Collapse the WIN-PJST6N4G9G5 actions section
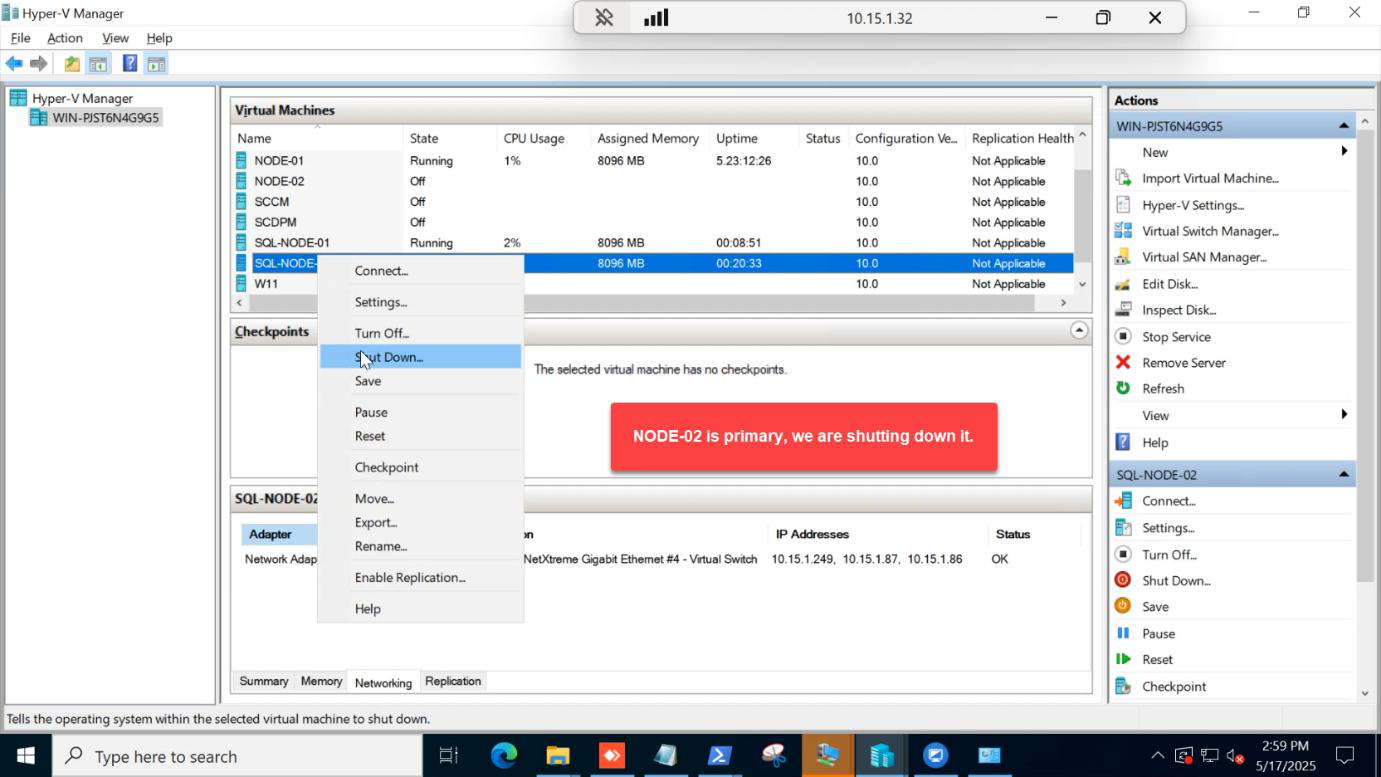This screenshot has width=1381, height=777. tap(1343, 126)
